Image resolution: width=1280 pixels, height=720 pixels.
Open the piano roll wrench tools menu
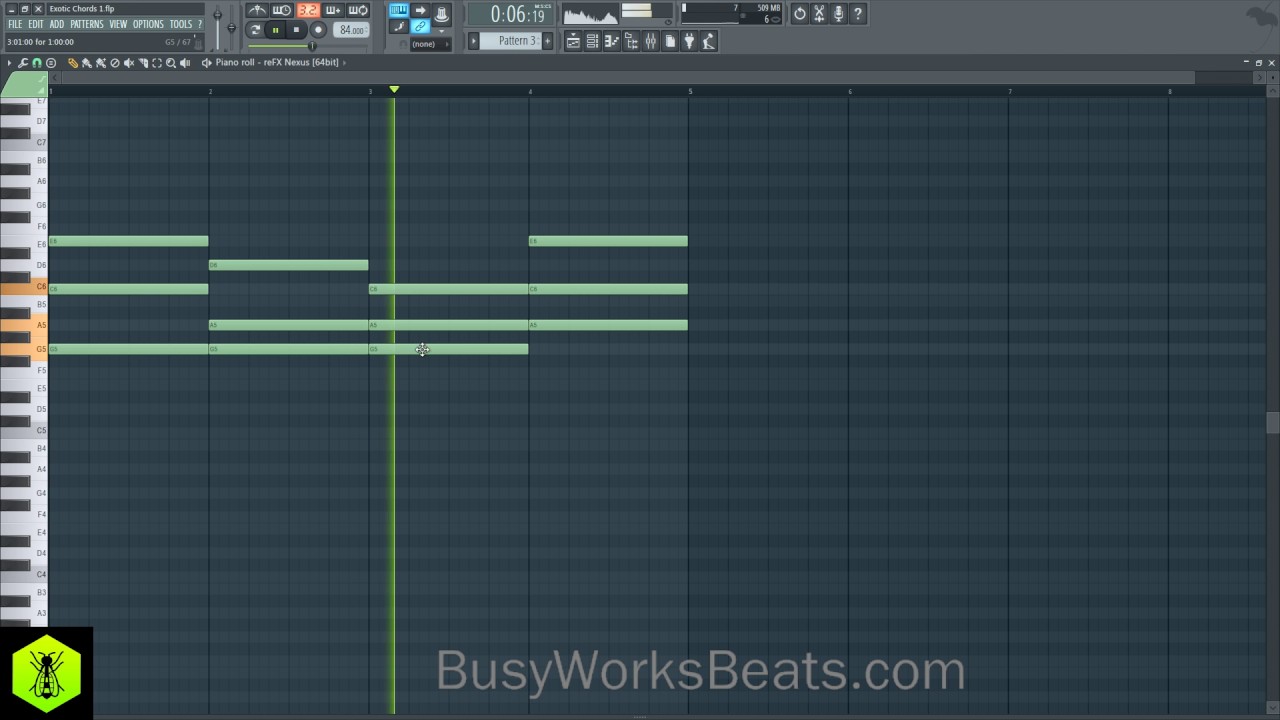(x=23, y=62)
